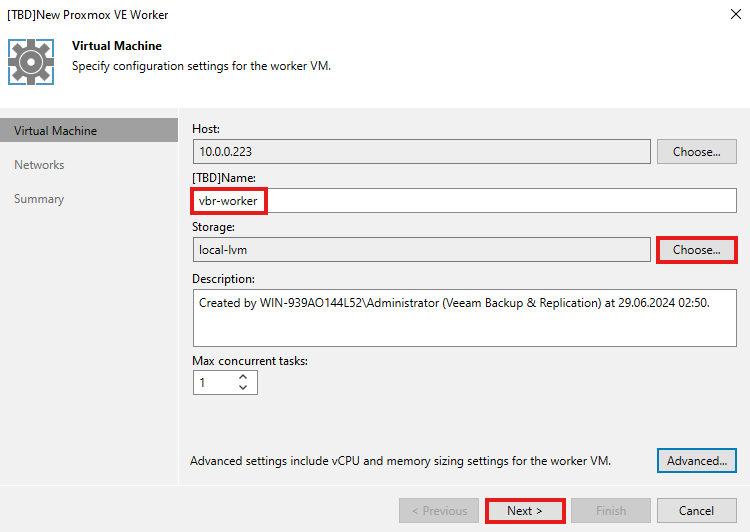Click the Previous button
750x532 pixels.
(x=439, y=510)
